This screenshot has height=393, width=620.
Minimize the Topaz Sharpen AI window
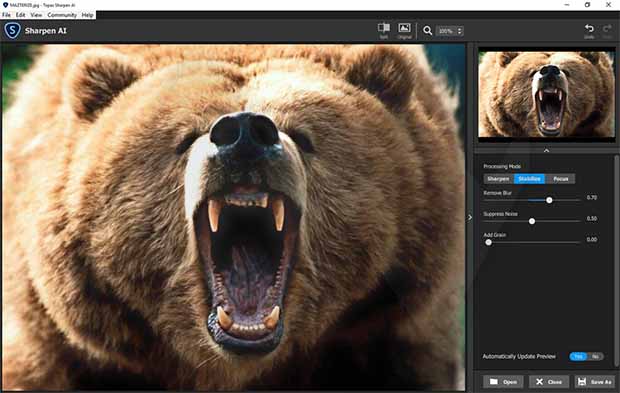coord(567,5)
